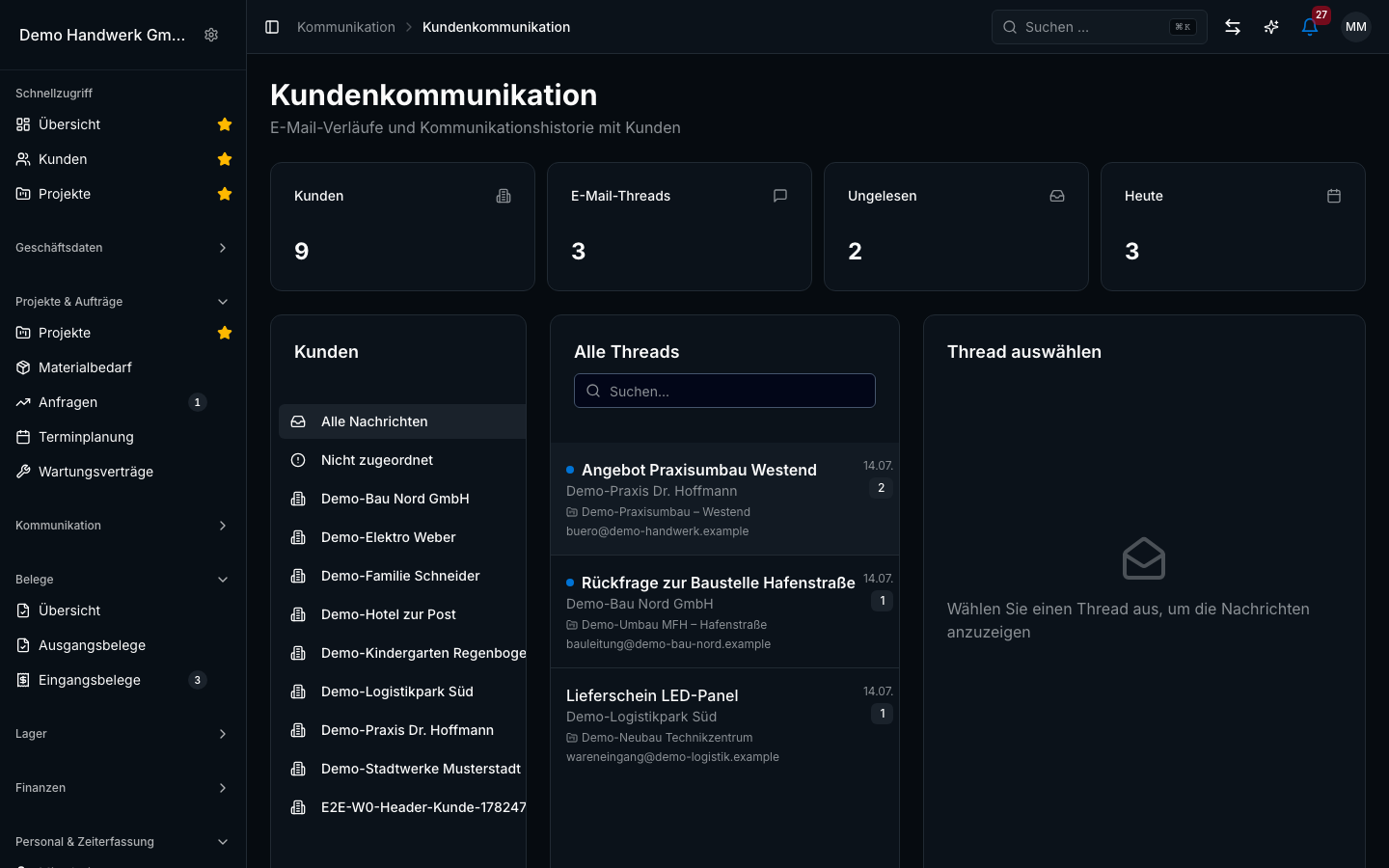
Task: Click the alert icon beside Nicht zugeordnet
Action: [298, 460]
